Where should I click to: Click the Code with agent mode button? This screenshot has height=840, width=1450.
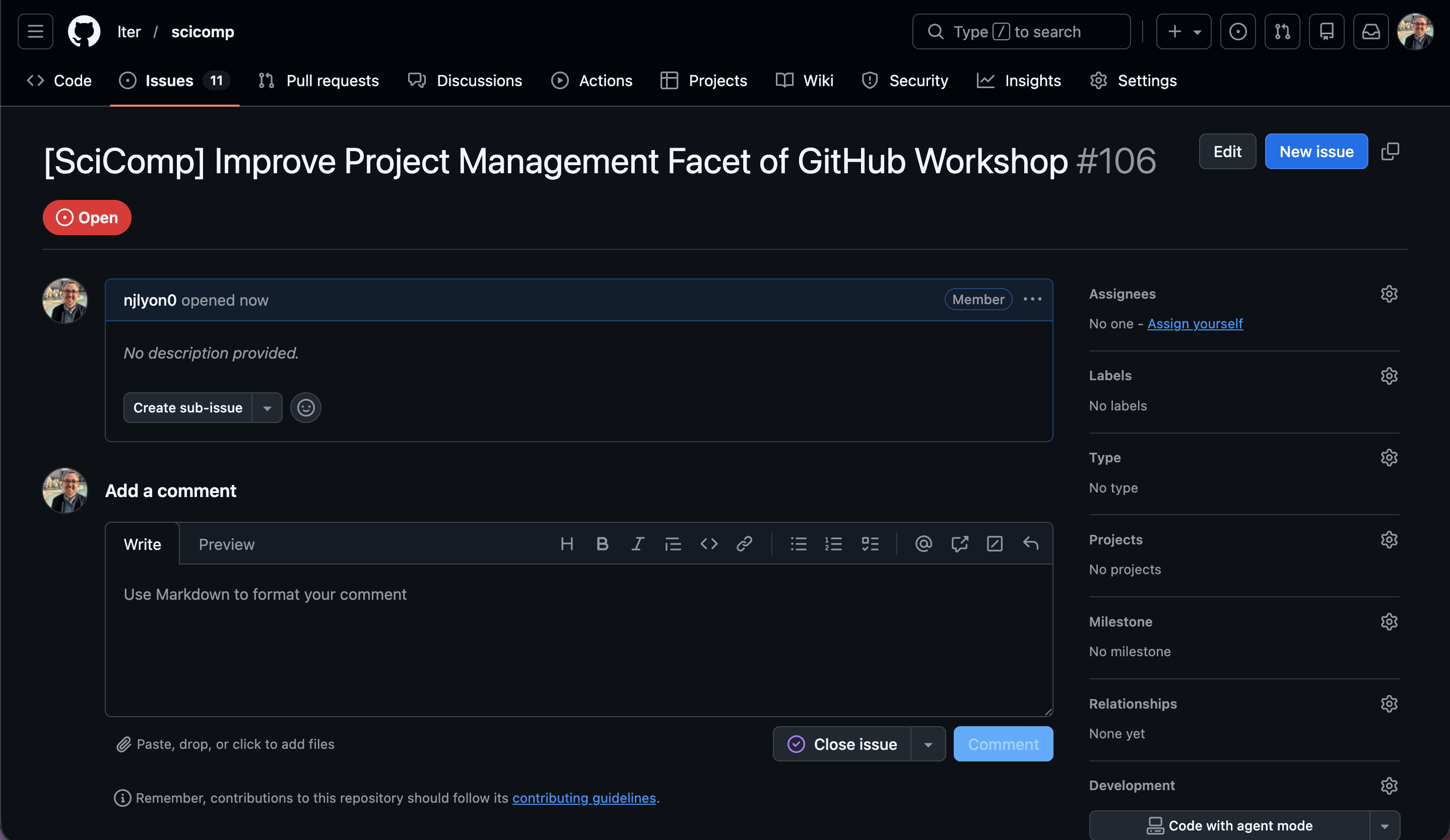1230,825
